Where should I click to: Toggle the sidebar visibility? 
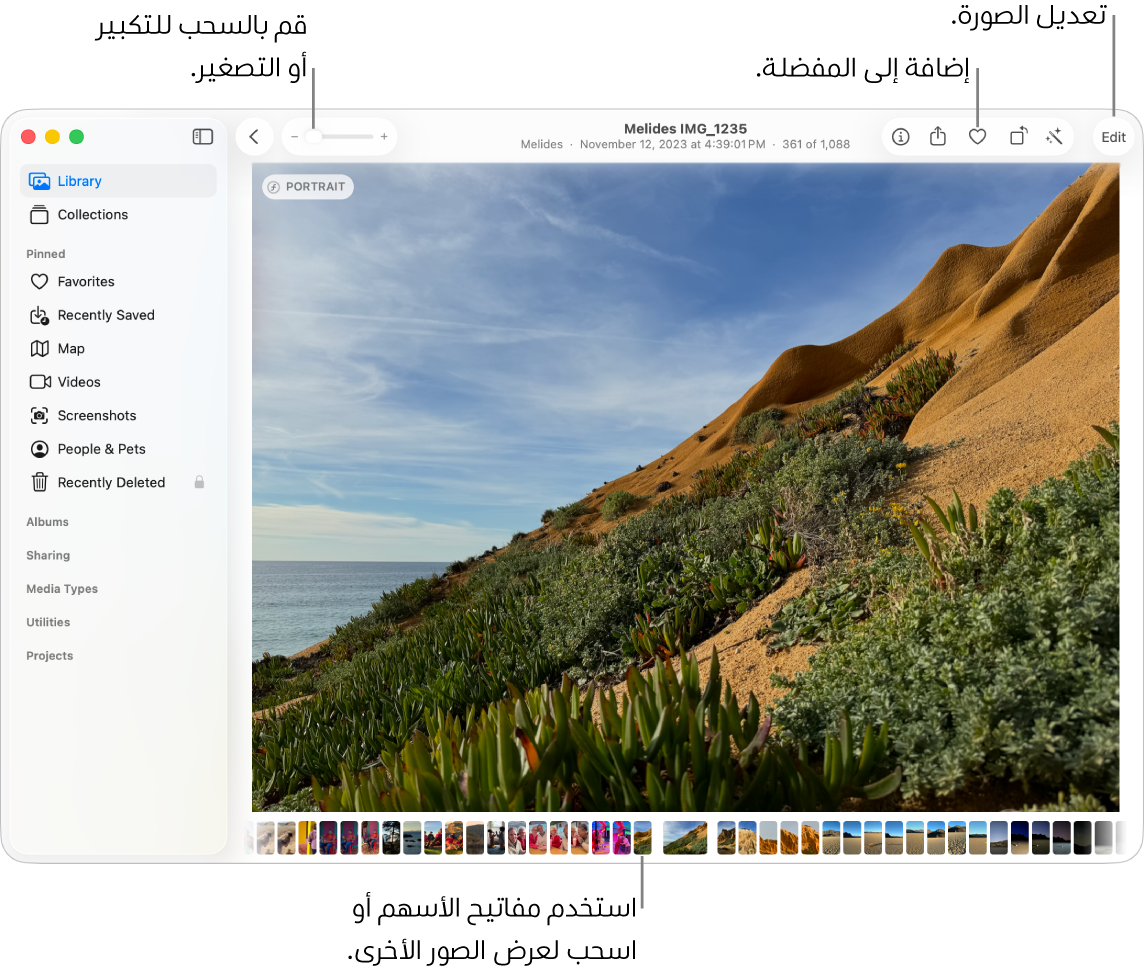203,137
